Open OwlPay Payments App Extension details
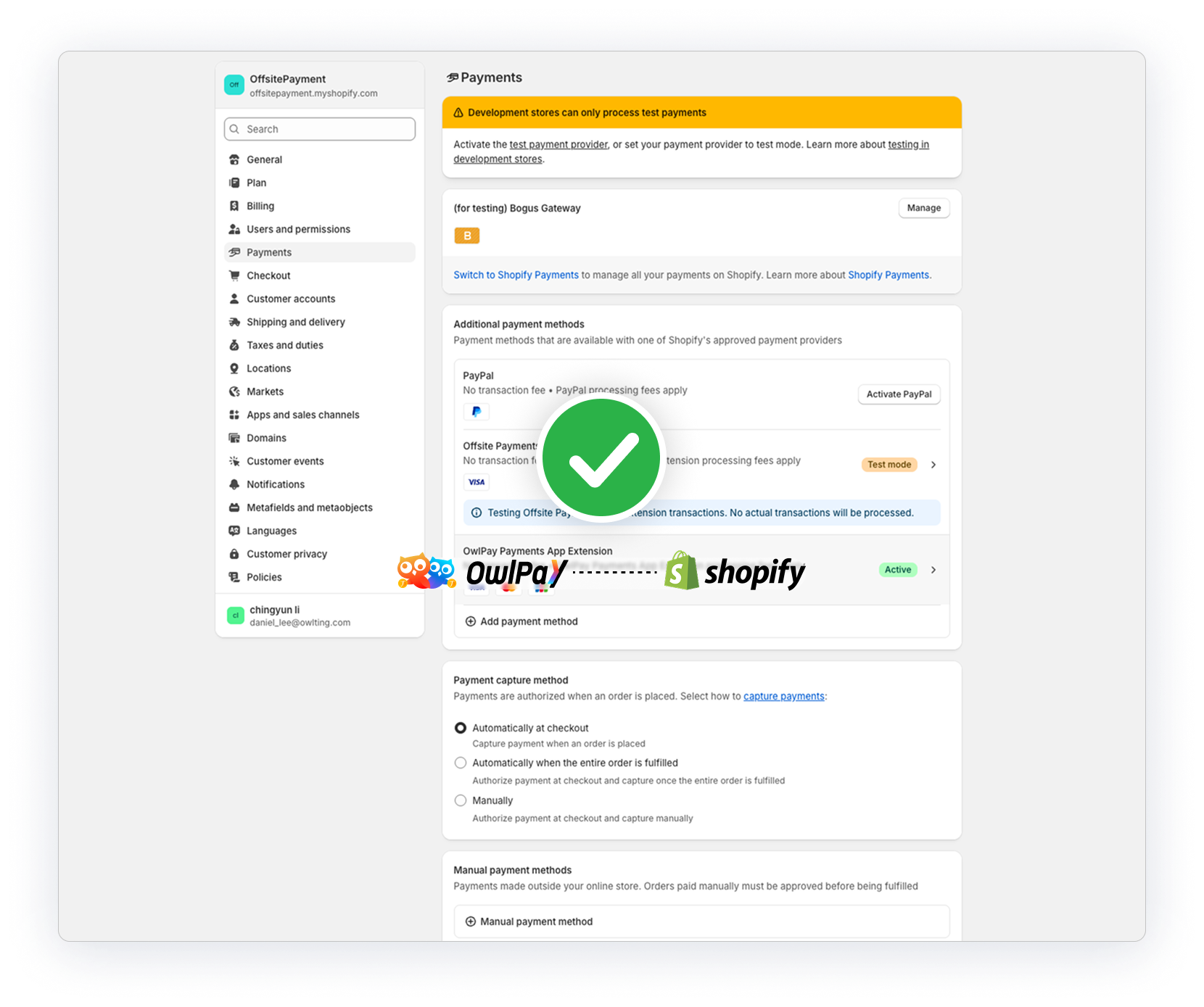The image size is (1204, 1007). (934, 570)
